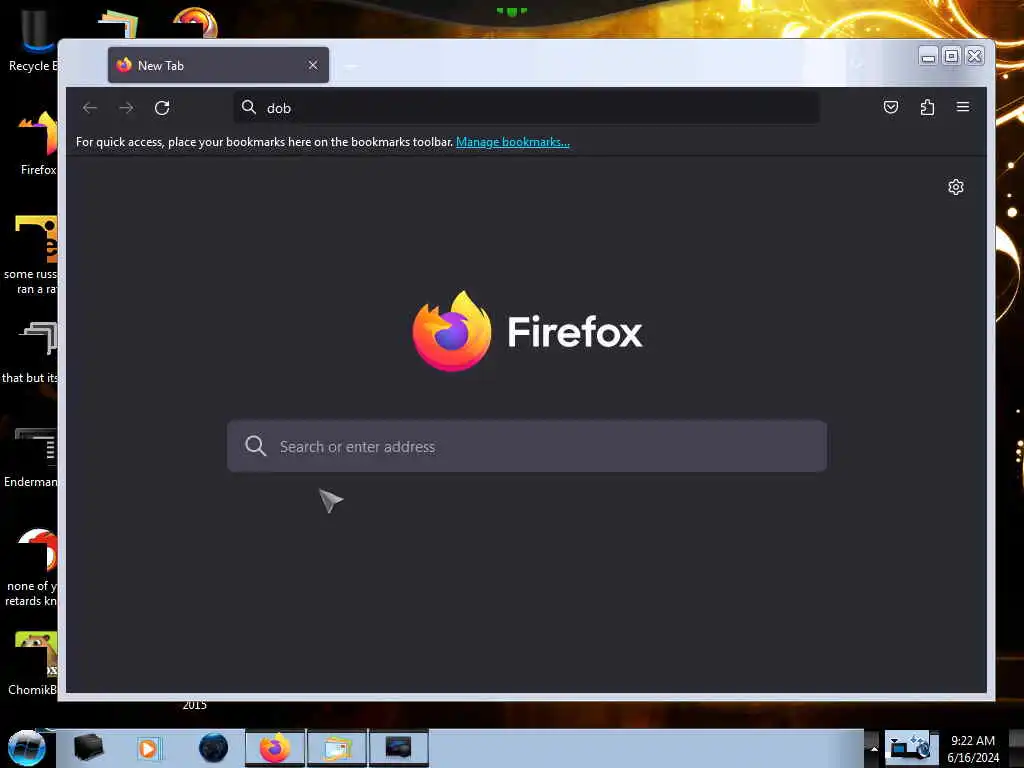Reload the current page

click(x=162, y=108)
